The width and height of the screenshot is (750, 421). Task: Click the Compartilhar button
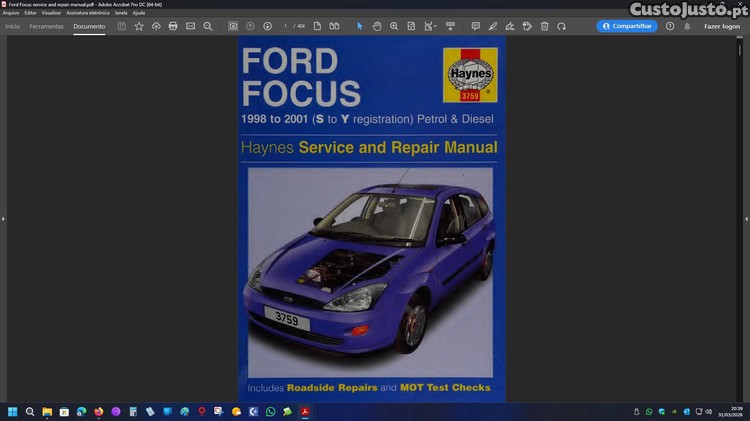tap(627, 26)
